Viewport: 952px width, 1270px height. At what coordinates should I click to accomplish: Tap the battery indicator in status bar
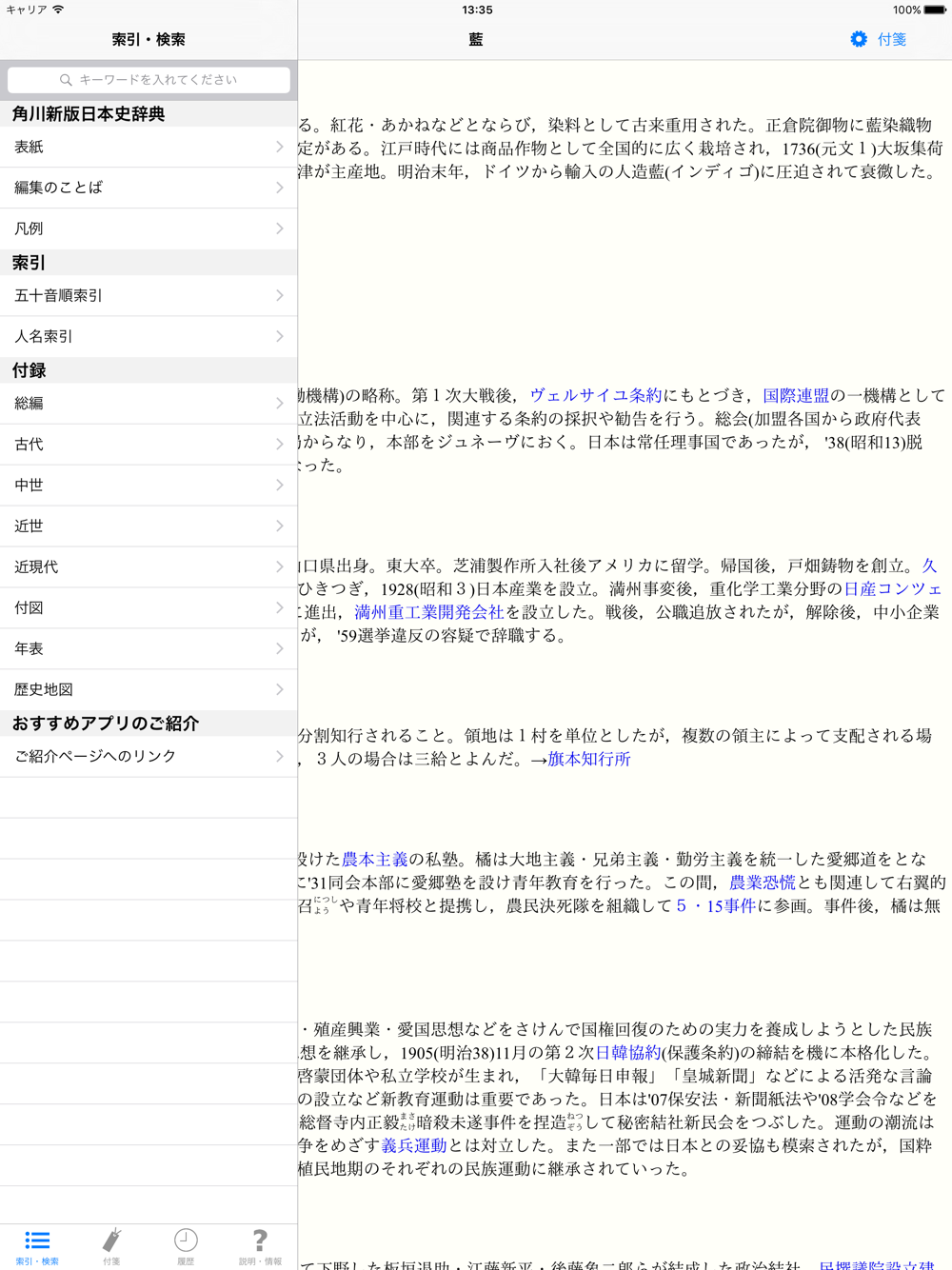(936, 10)
